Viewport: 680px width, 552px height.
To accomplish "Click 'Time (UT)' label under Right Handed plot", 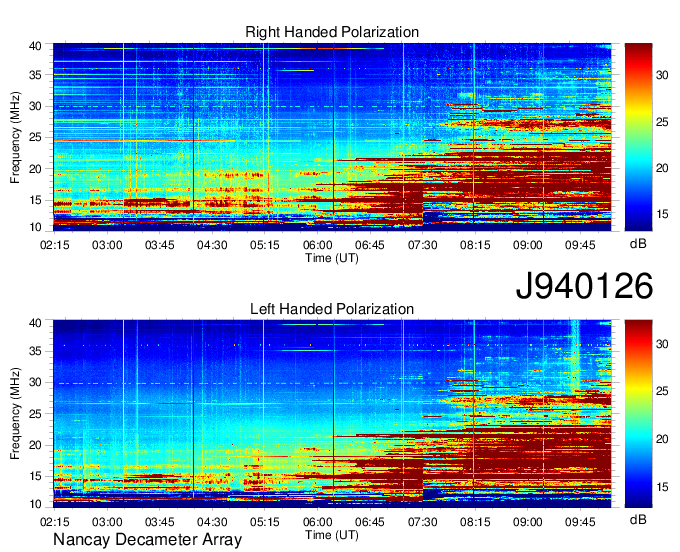I will pyautogui.click(x=332, y=258).
